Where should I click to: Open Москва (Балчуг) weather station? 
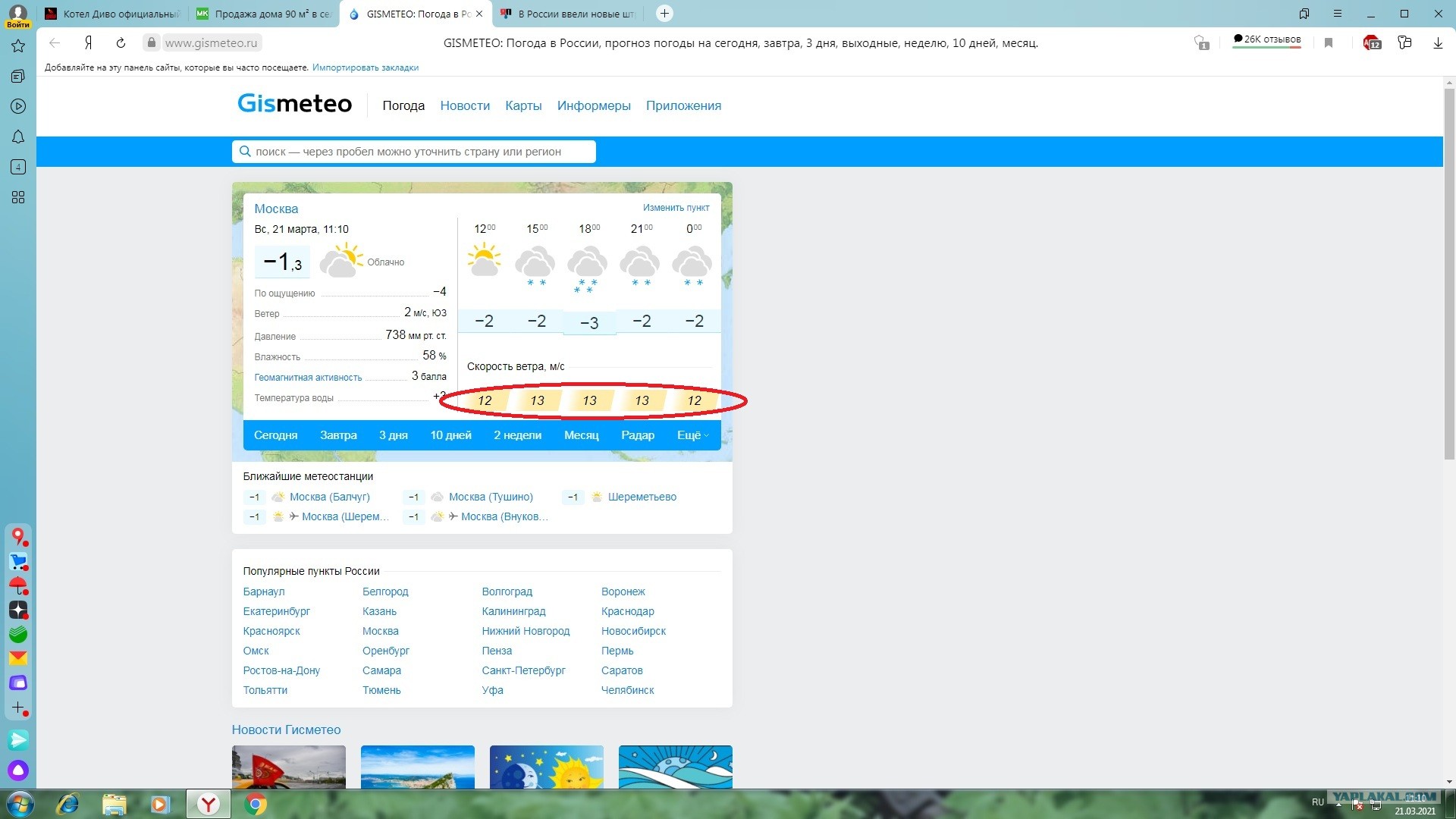point(330,497)
